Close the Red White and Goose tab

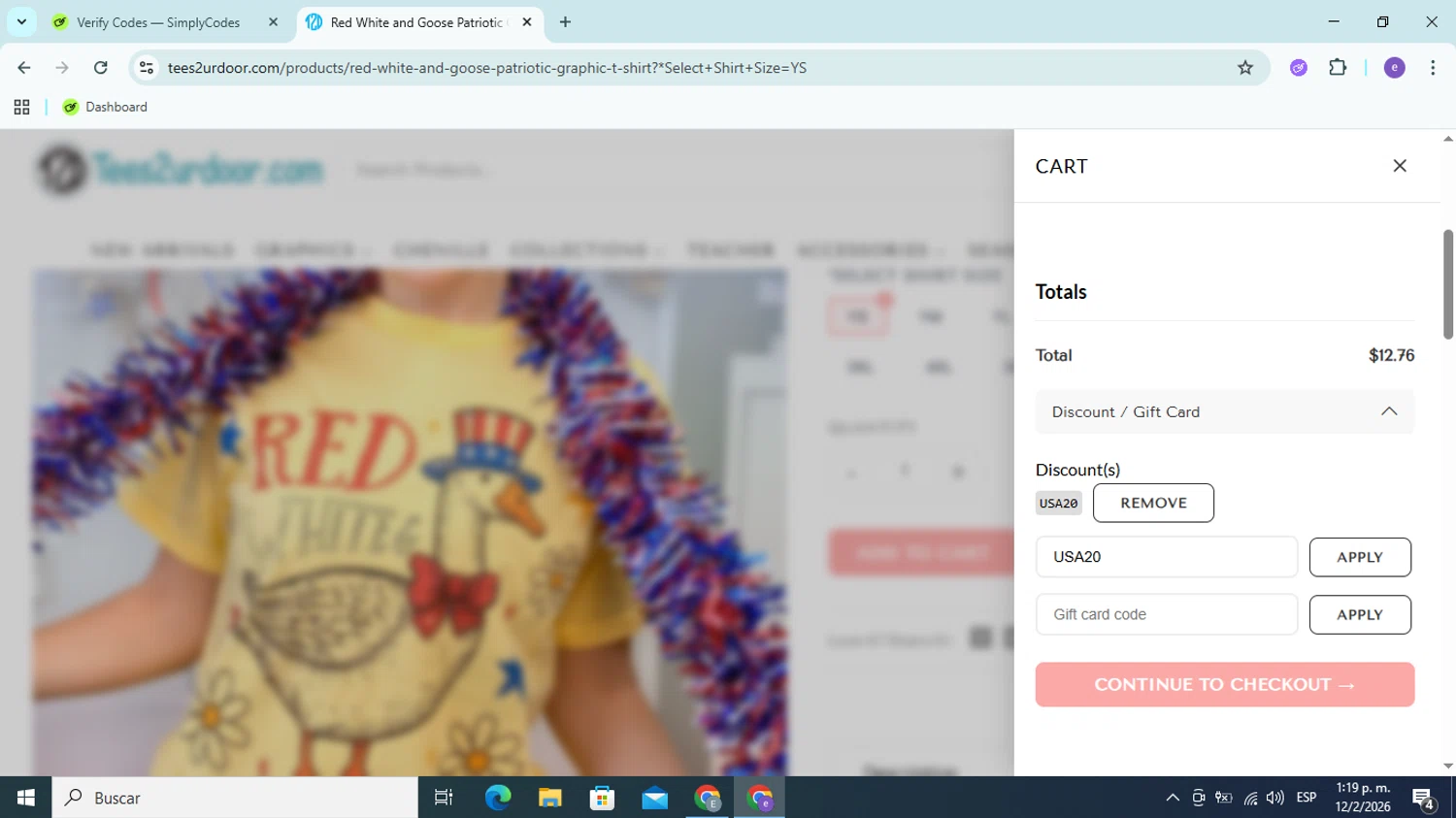pyautogui.click(x=527, y=22)
